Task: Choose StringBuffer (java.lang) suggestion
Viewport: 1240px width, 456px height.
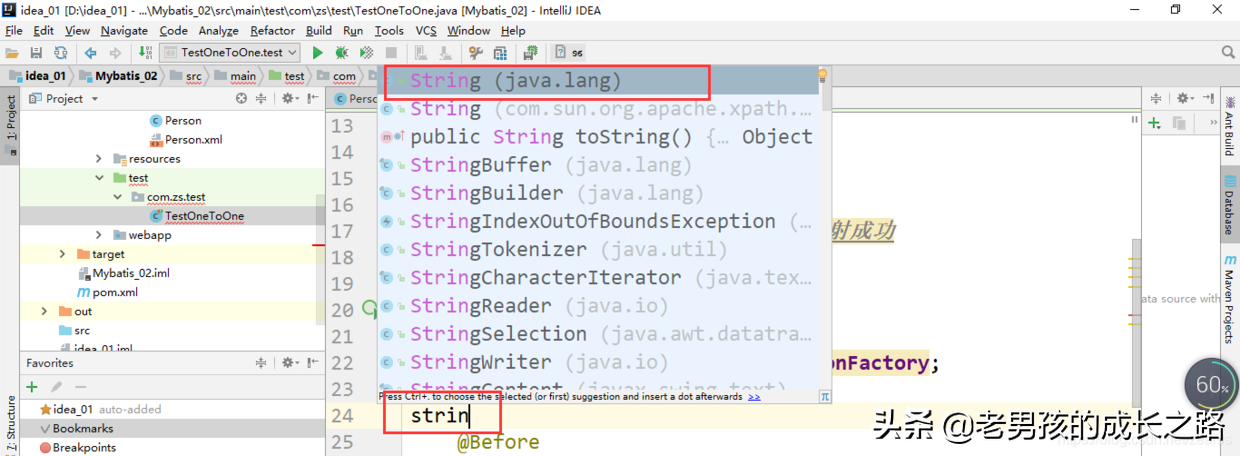Action: (x=600, y=164)
